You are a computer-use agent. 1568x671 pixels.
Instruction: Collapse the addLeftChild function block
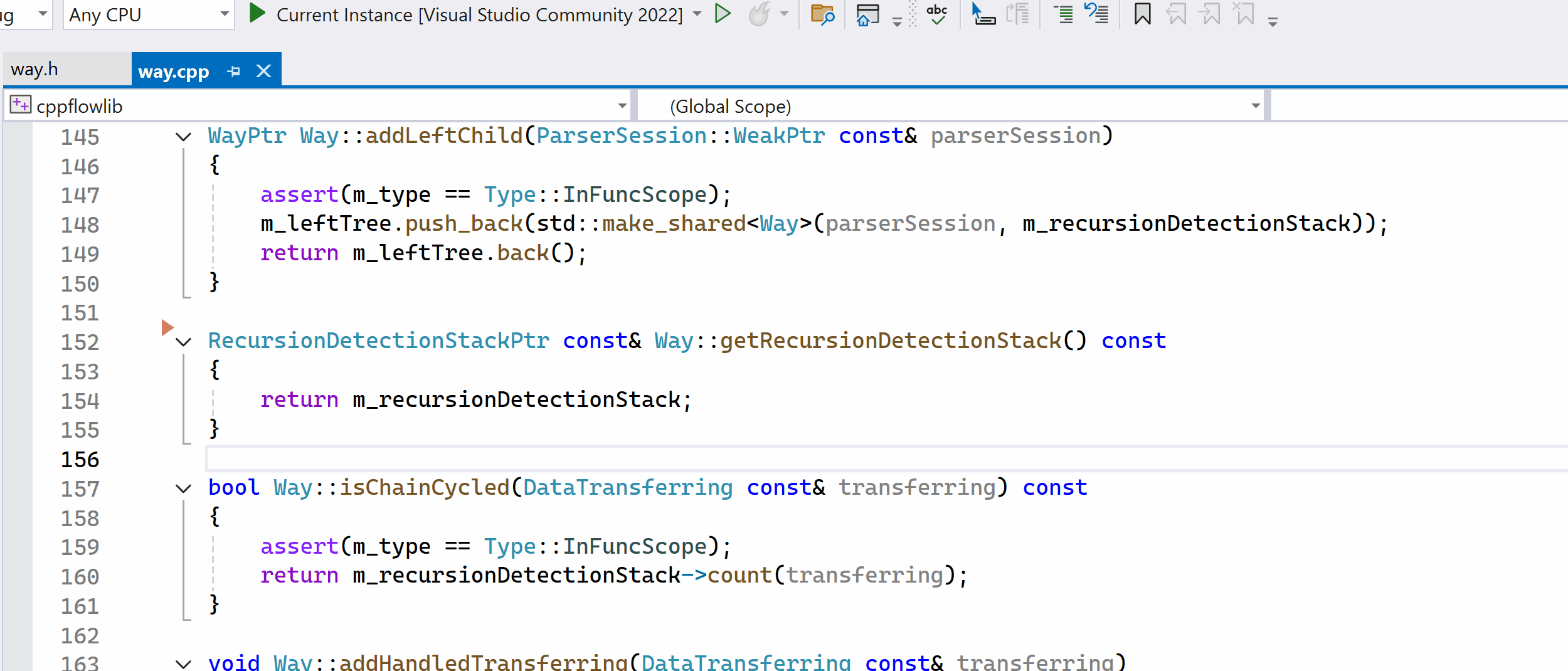click(183, 137)
